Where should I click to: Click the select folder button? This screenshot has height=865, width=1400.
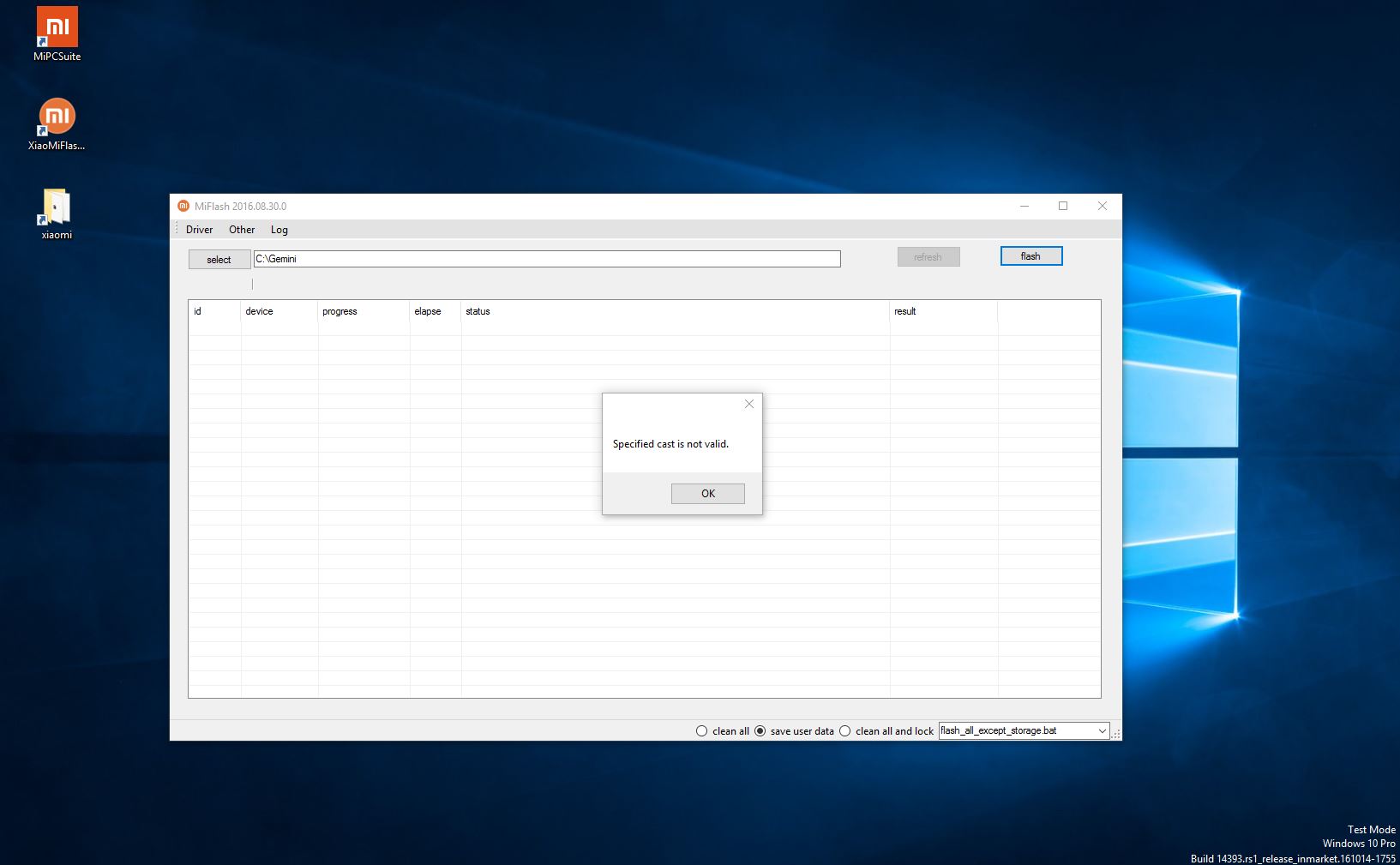(x=219, y=260)
